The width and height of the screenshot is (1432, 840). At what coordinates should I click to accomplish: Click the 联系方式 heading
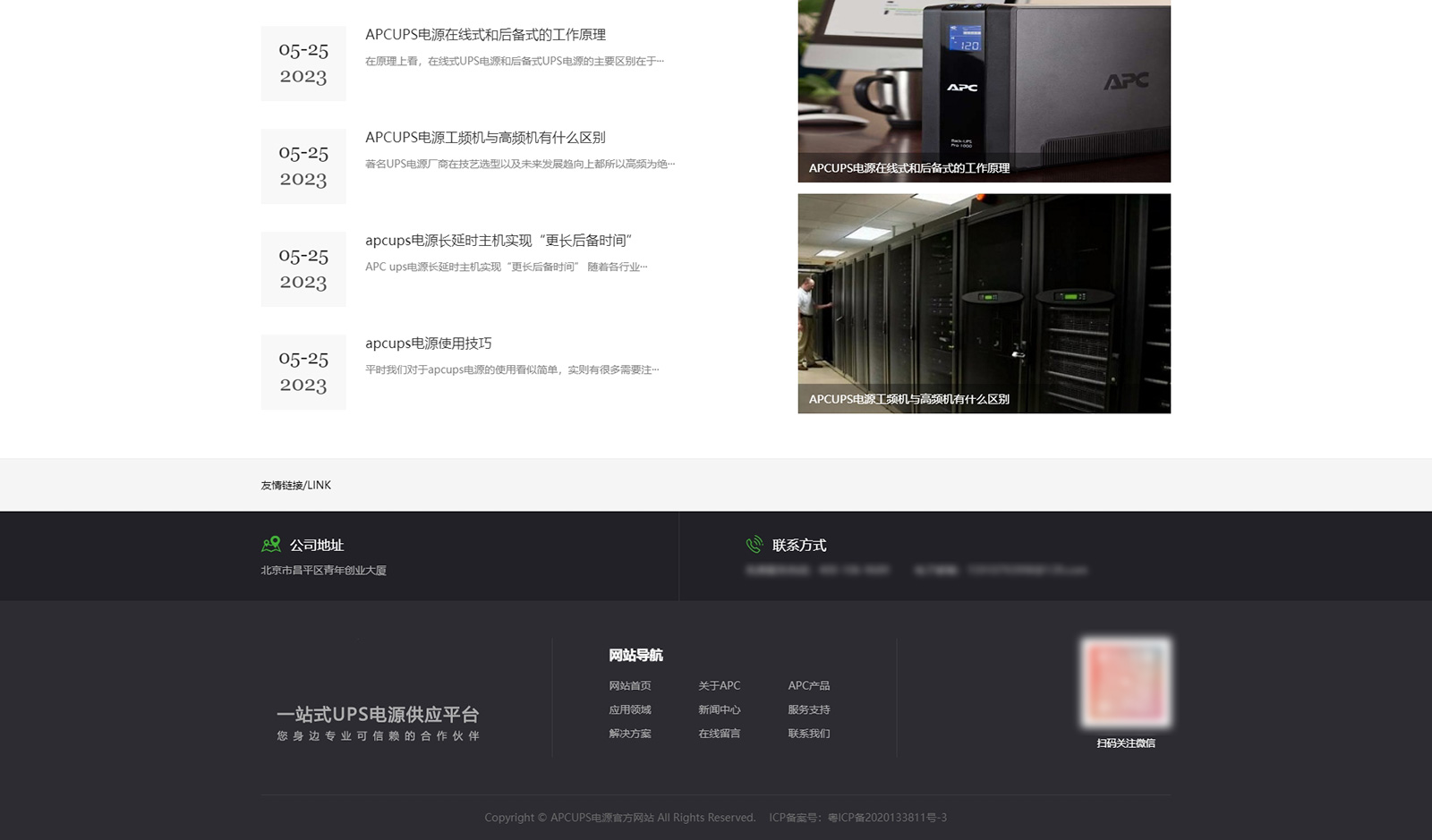click(799, 545)
